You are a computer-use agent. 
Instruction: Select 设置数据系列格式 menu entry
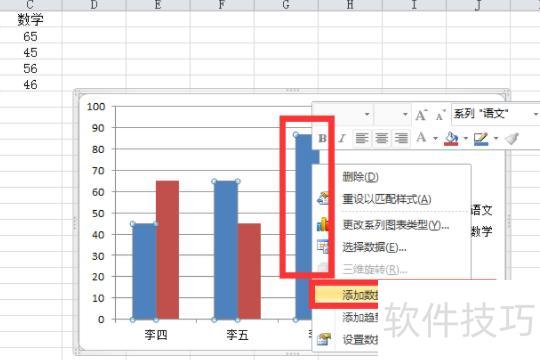click(360, 340)
